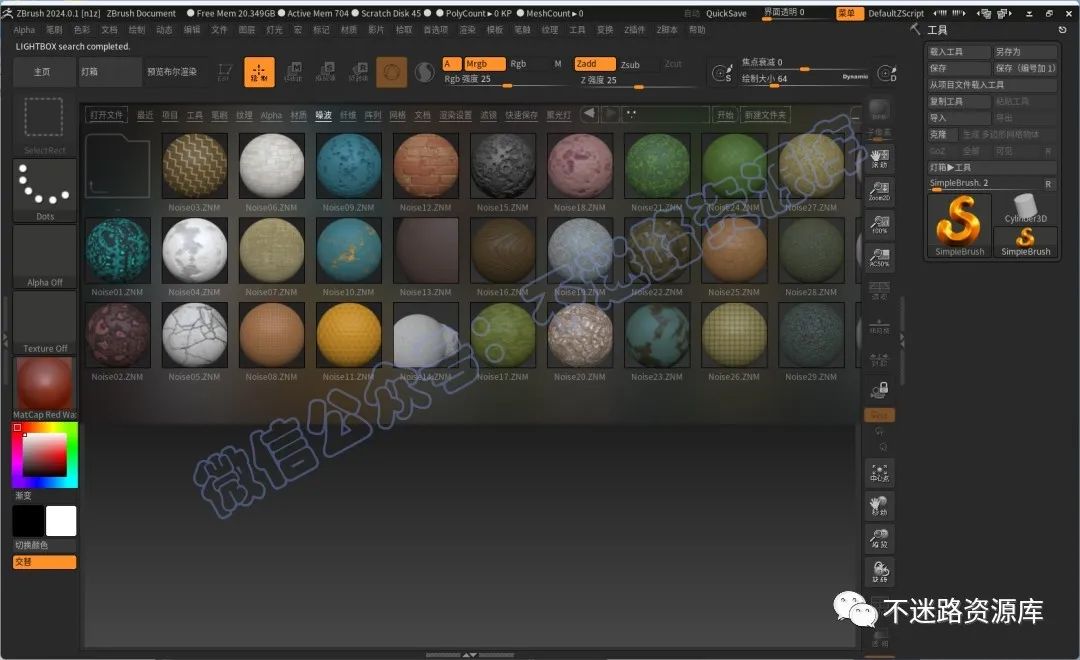Click the 100% actual size icon

(880, 224)
